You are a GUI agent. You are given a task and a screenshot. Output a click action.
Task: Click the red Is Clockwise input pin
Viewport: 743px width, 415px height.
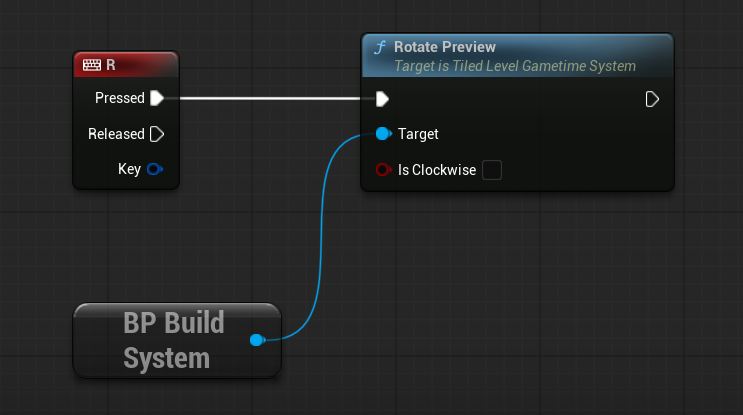[x=382, y=170]
